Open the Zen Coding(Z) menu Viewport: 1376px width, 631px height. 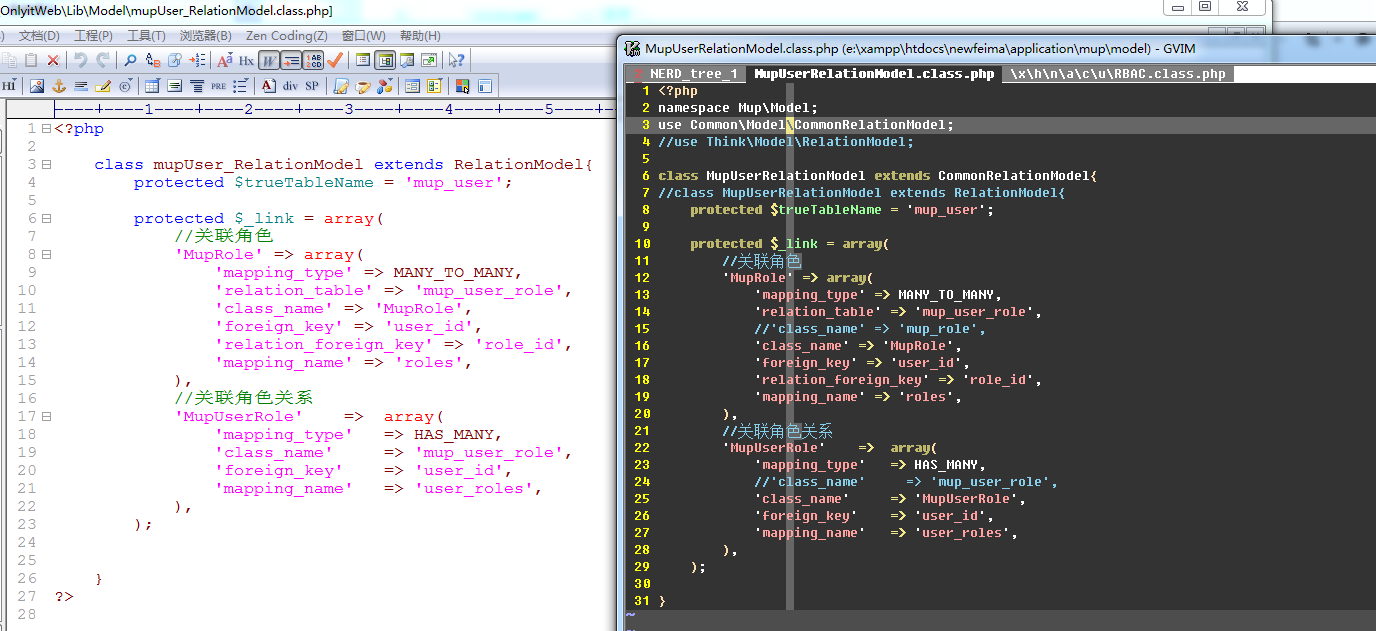pos(287,35)
